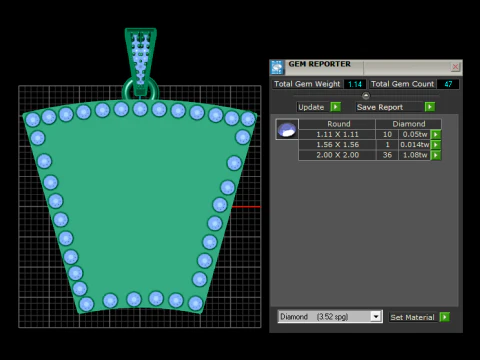Click the 0.05tw weight cell

click(414, 134)
